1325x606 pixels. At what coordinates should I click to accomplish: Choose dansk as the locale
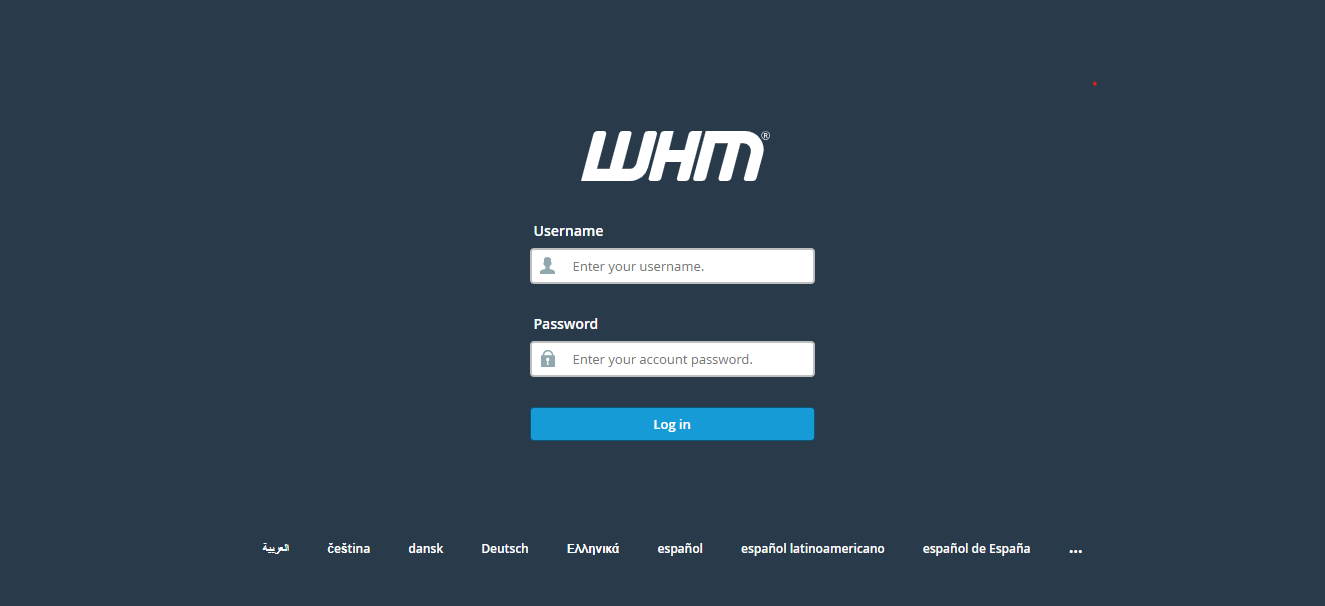click(x=426, y=548)
